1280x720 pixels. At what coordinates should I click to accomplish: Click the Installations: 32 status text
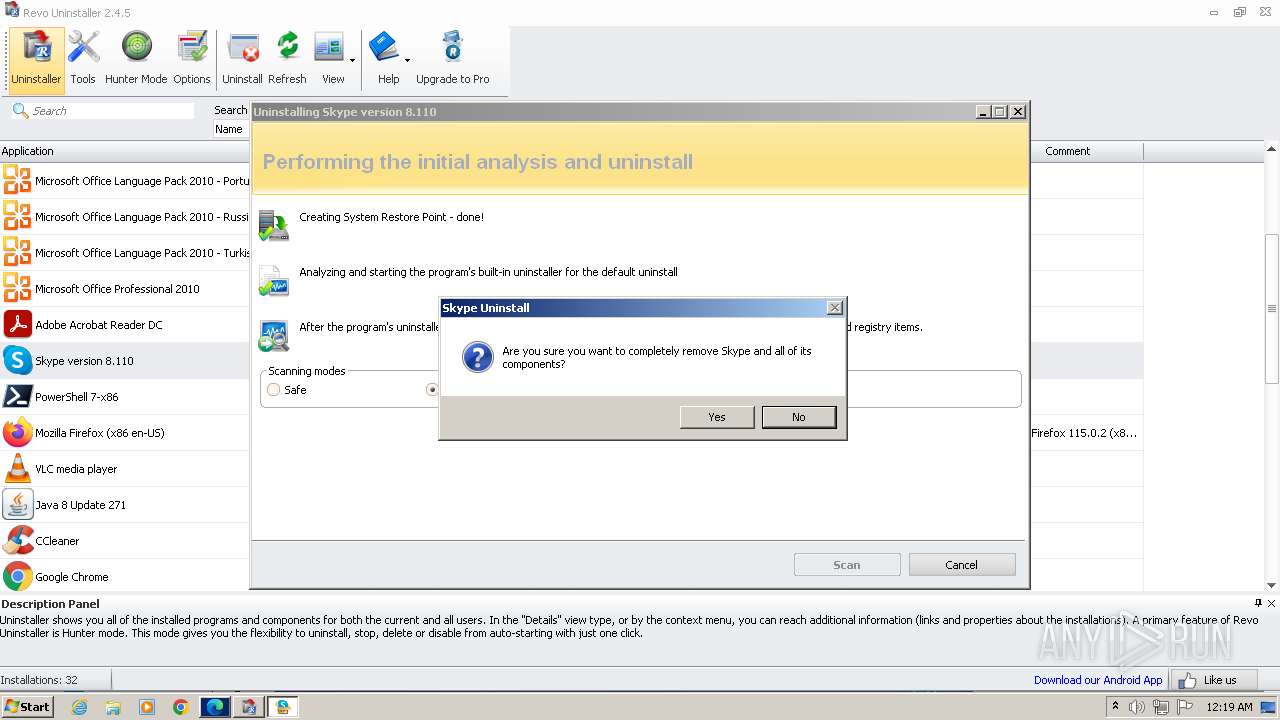tap(39, 680)
